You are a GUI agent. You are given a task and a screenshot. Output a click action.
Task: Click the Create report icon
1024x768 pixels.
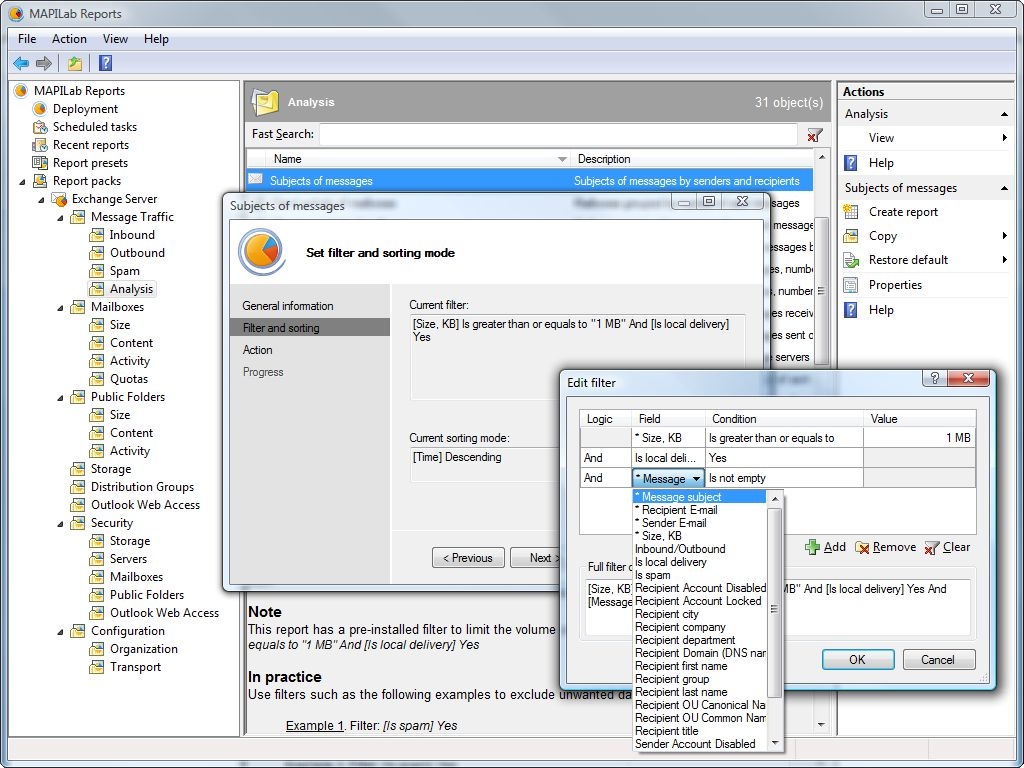coord(851,212)
